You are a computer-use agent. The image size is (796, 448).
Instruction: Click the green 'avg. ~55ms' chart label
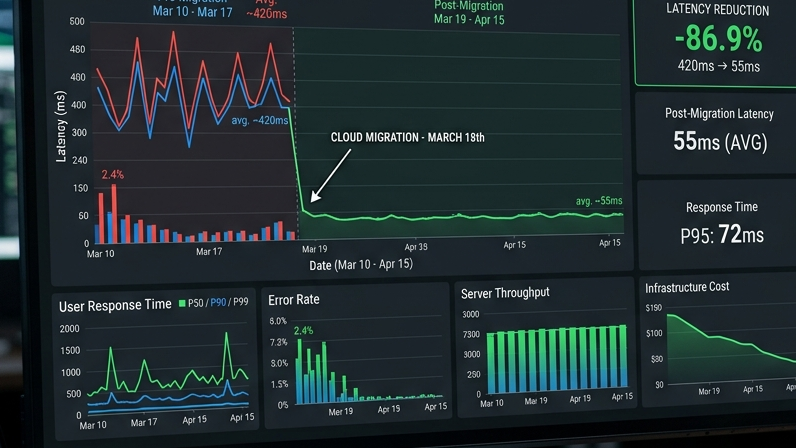599,201
